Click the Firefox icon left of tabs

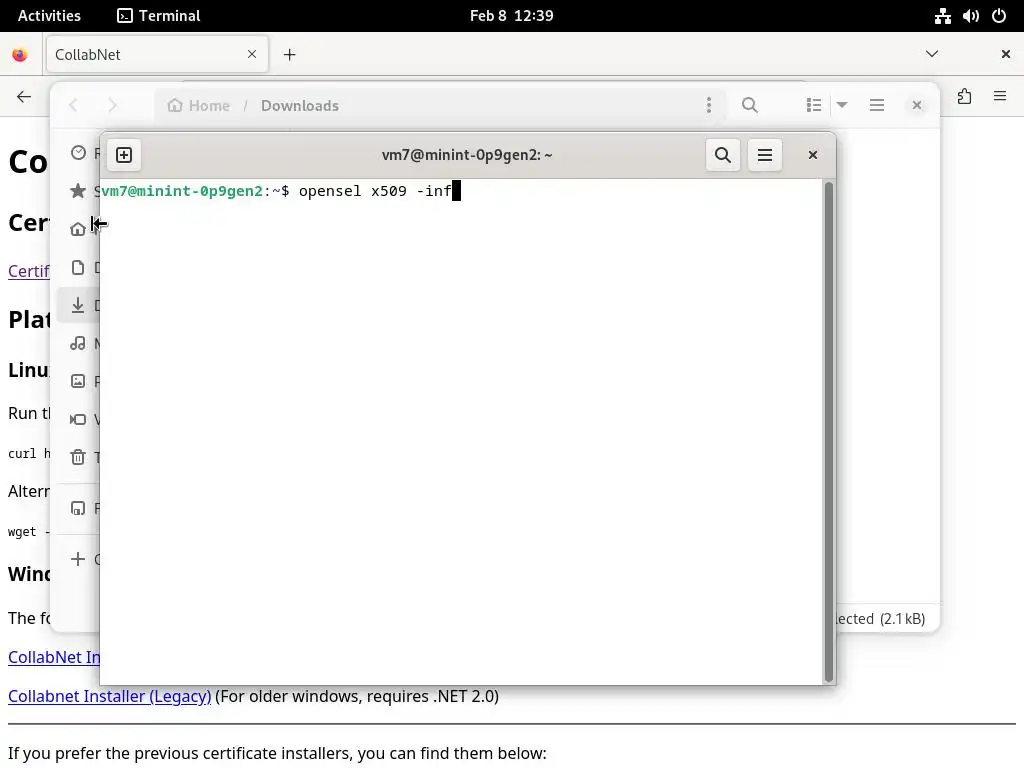[x=20, y=54]
